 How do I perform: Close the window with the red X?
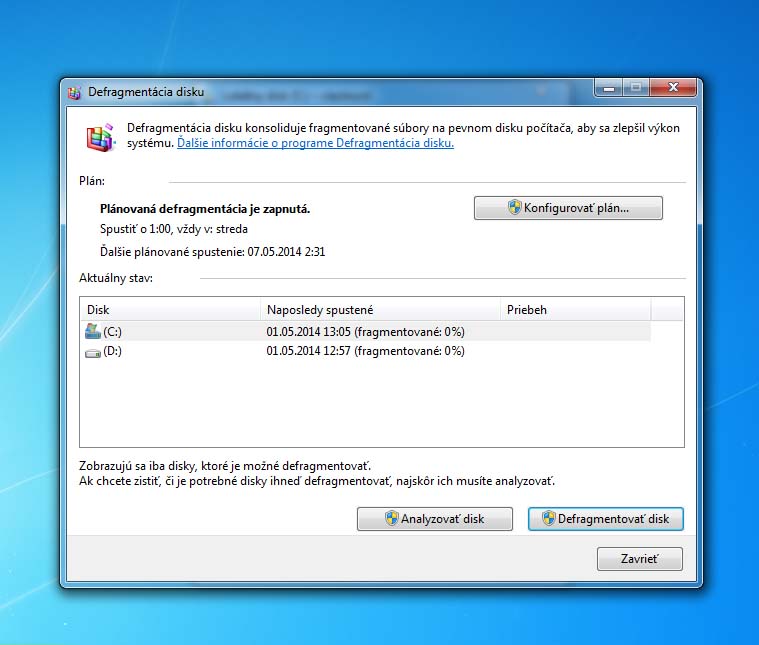coord(673,88)
